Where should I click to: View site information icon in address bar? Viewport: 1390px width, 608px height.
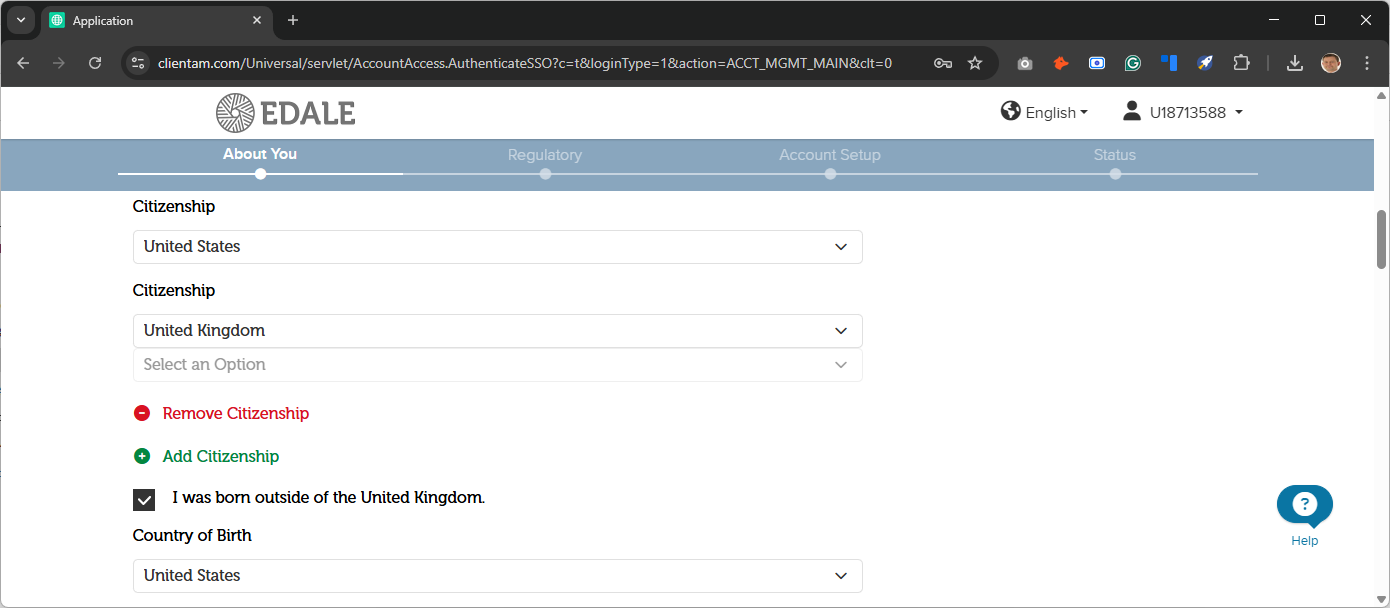coord(138,63)
